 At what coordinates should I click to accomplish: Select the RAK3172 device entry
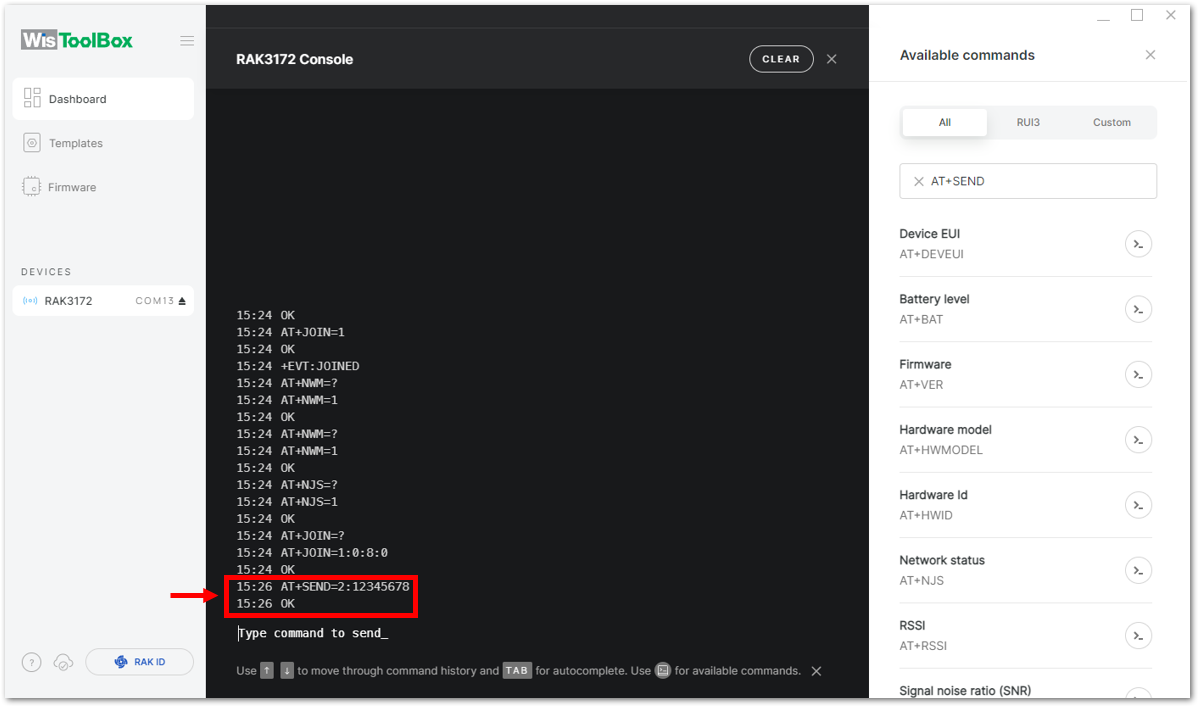(103, 300)
